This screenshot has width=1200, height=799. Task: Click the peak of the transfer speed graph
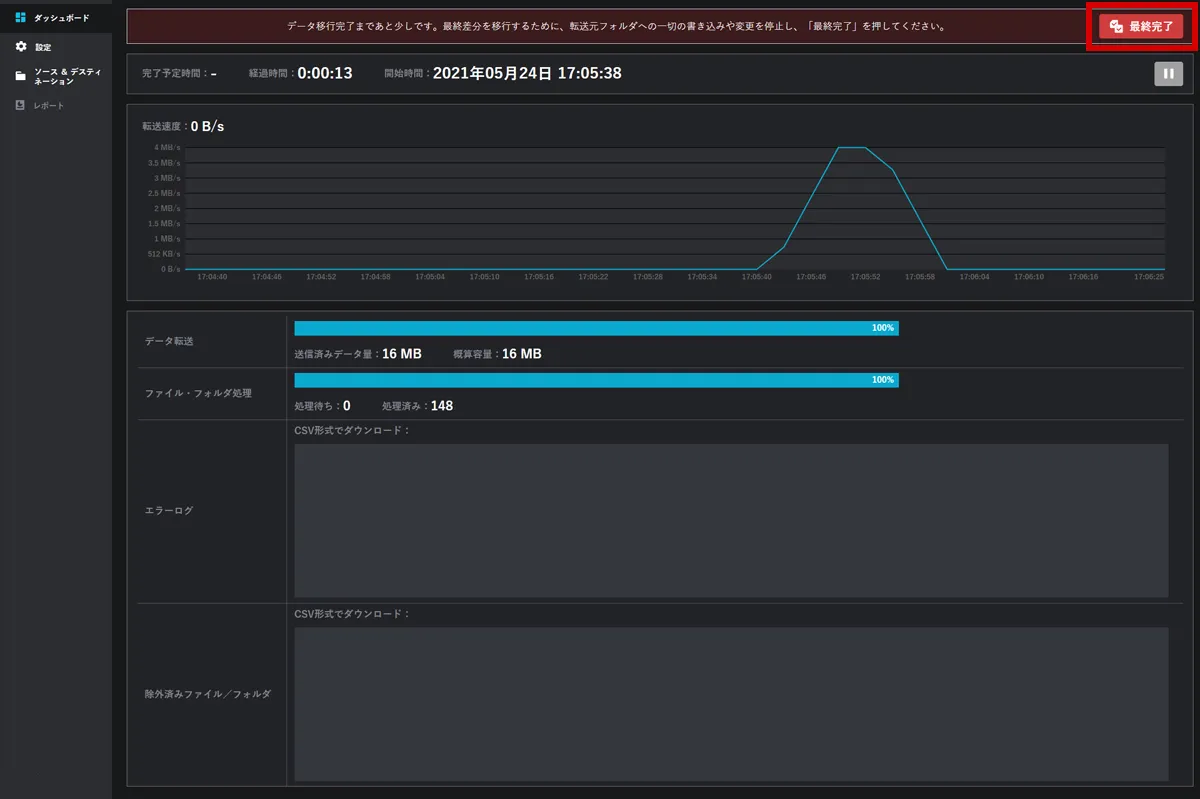click(x=851, y=148)
